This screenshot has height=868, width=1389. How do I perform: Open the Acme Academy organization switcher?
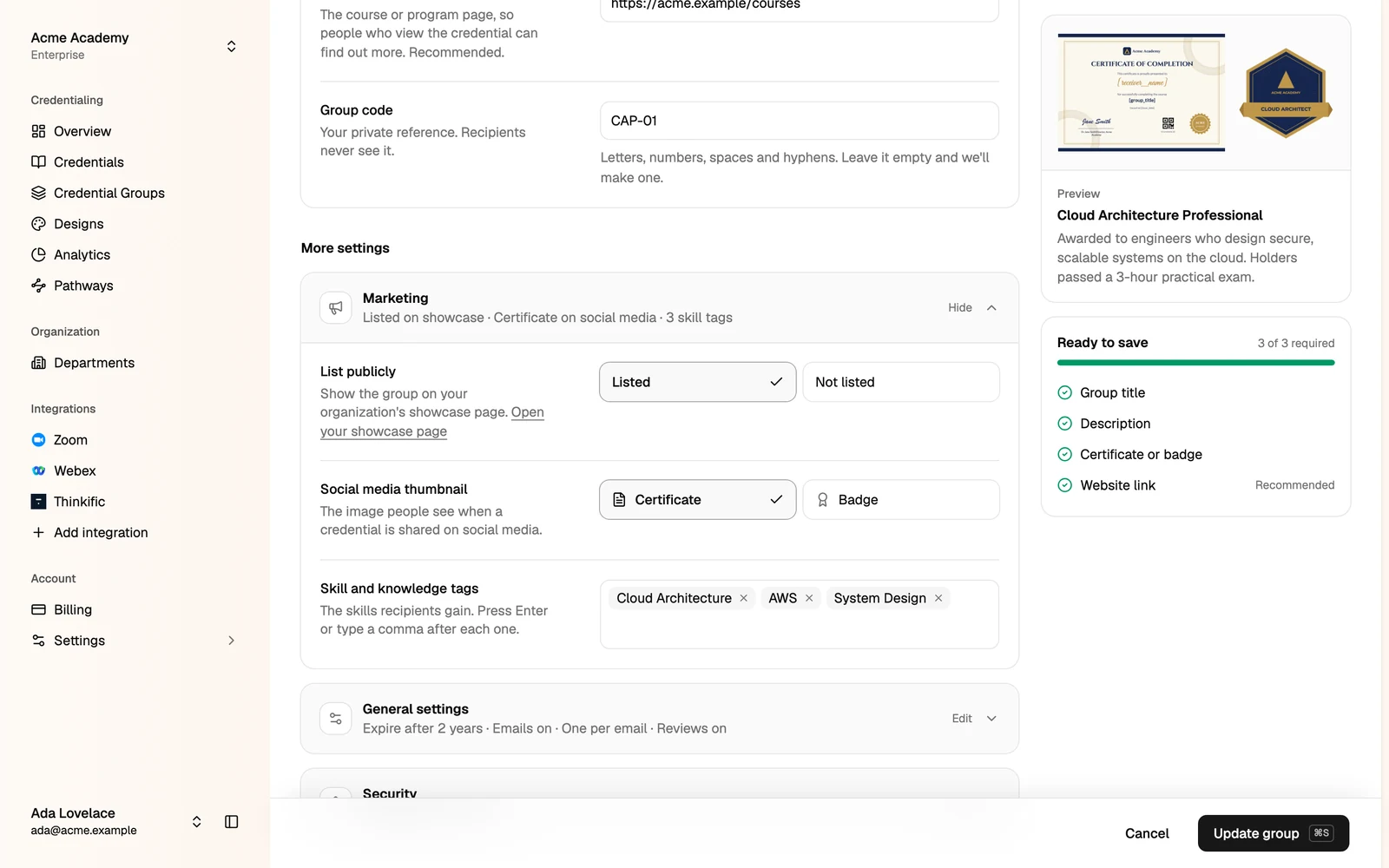134,46
